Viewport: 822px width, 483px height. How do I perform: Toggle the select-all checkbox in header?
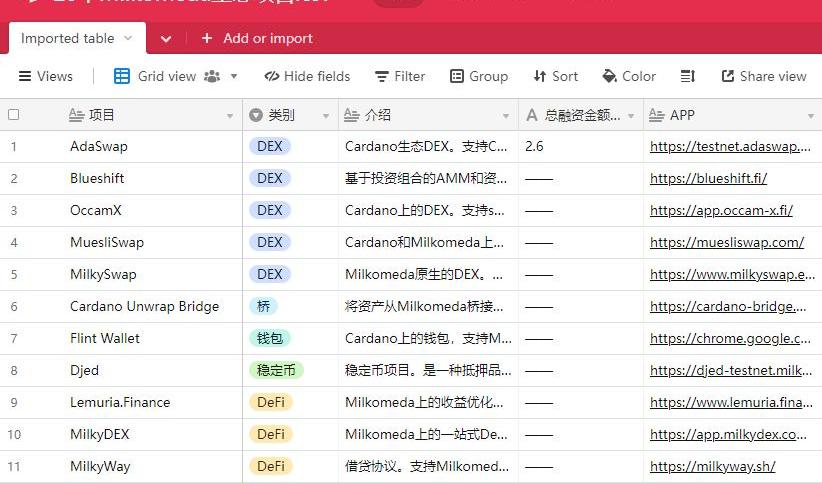click(14, 115)
